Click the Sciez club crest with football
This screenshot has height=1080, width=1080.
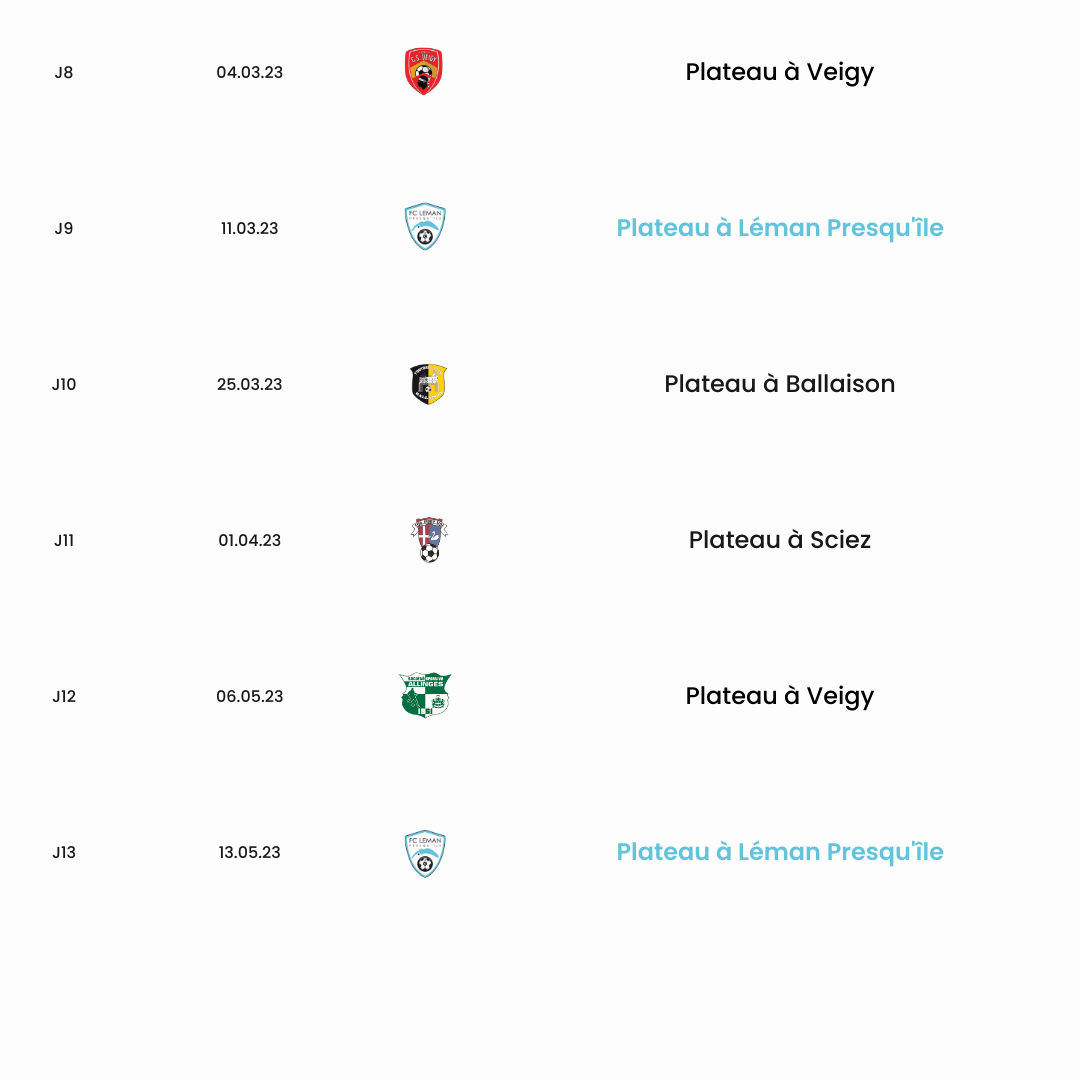pyautogui.click(x=429, y=539)
